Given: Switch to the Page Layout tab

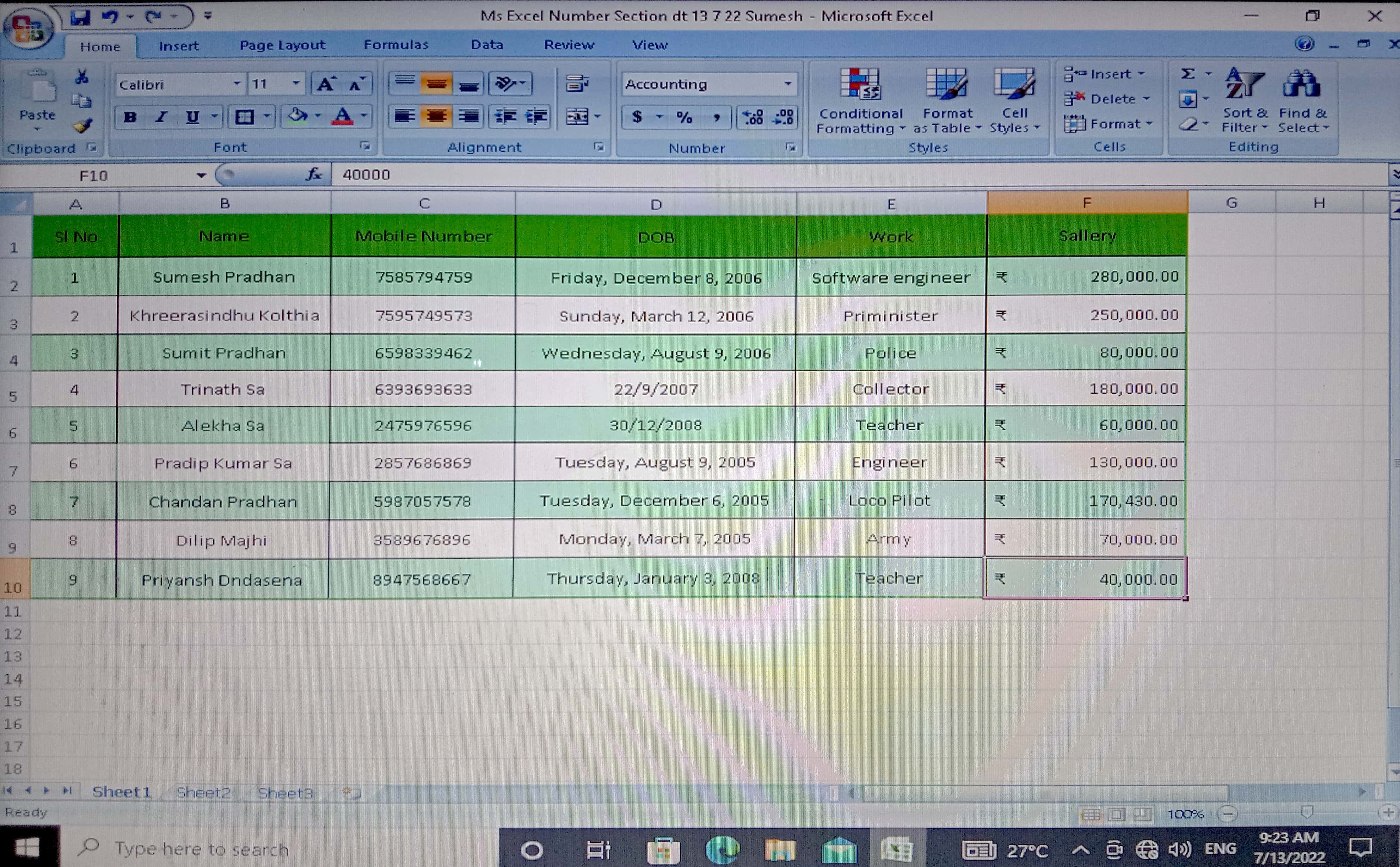Looking at the screenshot, I should click(282, 45).
